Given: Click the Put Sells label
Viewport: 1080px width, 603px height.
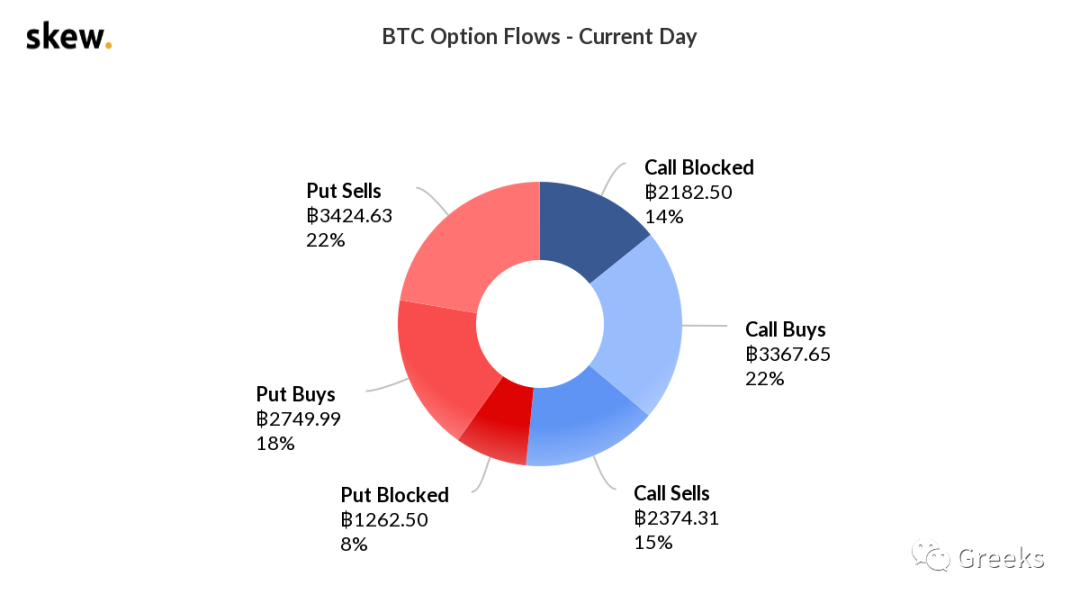Looking at the screenshot, I should pyautogui.click(x=344, y=191).
